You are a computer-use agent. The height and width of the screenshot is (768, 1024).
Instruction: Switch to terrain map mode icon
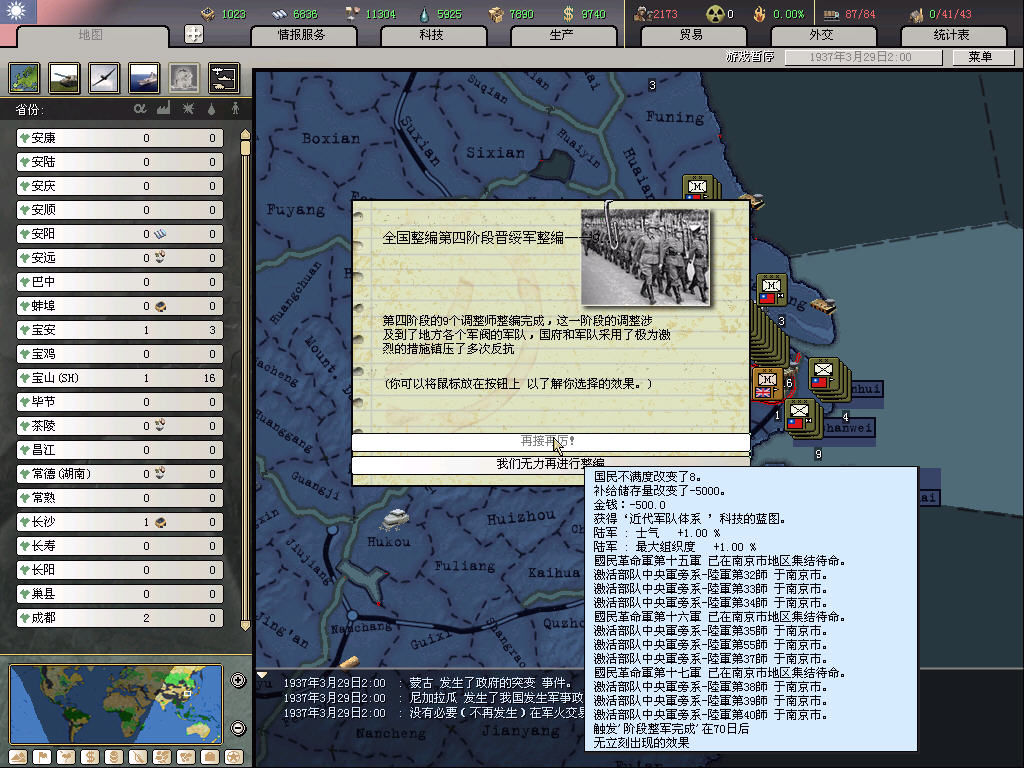tap(18, 756)
